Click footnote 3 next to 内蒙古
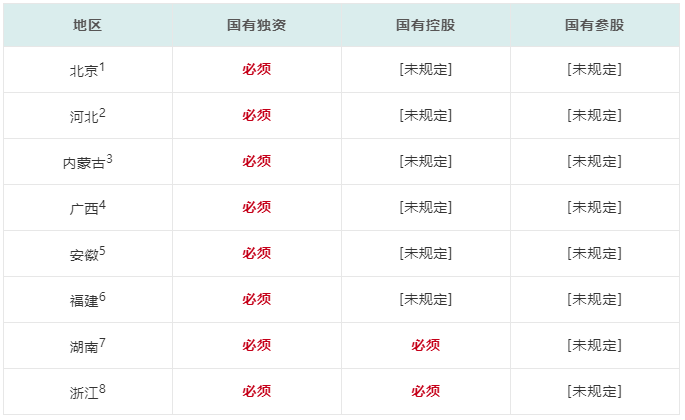Screen dimensions: 685x420 (109, 159)
